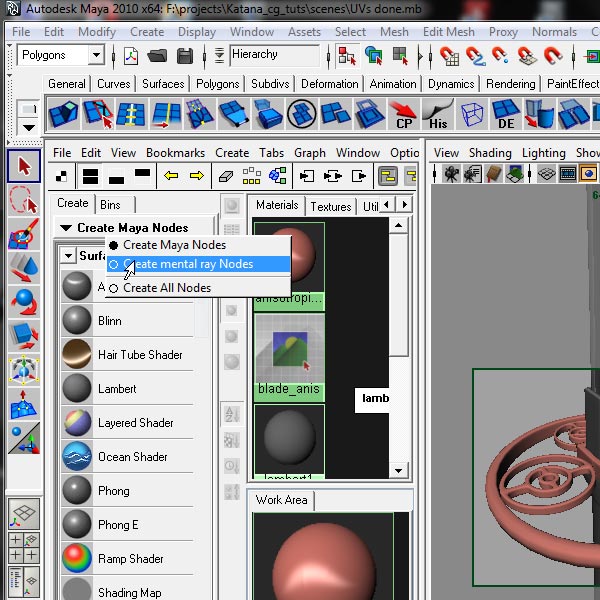Click the Select Camera icon in viewport

tap(451, 174)
